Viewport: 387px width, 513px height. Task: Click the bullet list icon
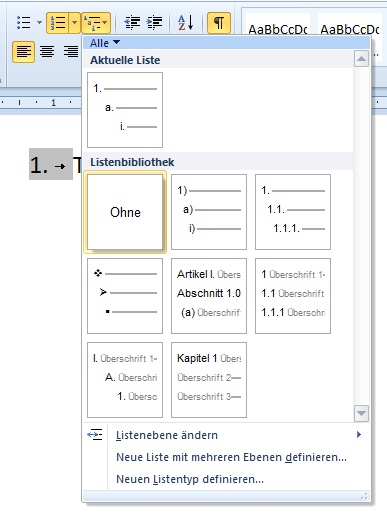click(x=23, y=23)
